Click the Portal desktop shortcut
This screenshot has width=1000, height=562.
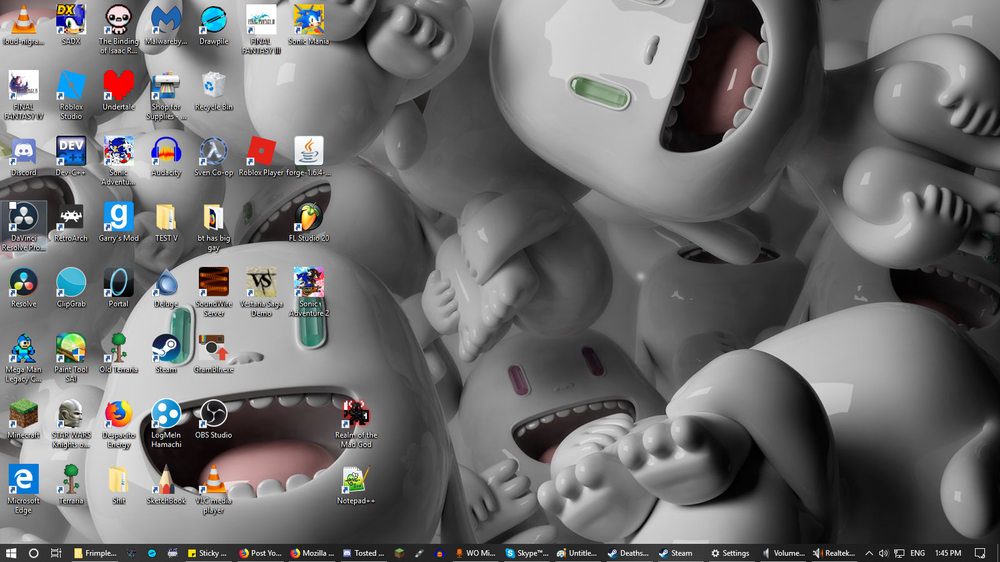(x=118, y=283)
